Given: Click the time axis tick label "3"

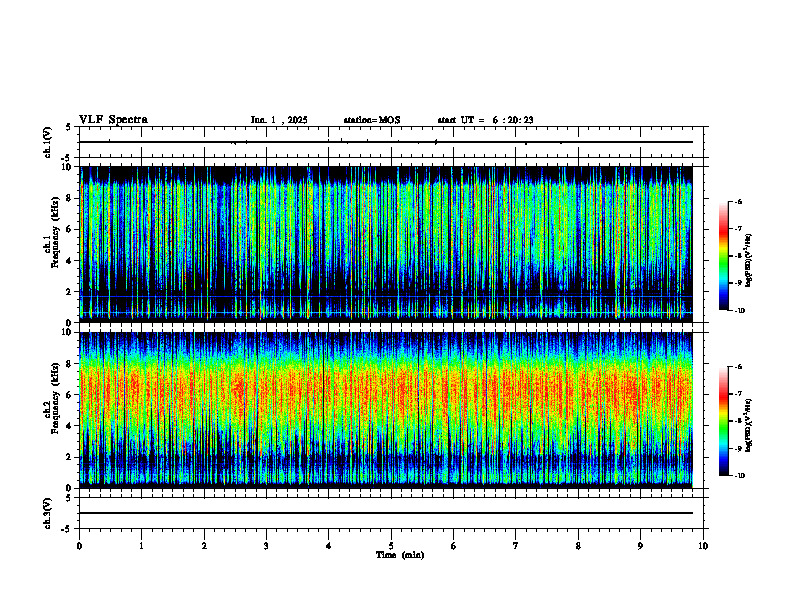Looking at the screenshot, I should [x=266, y=546].
